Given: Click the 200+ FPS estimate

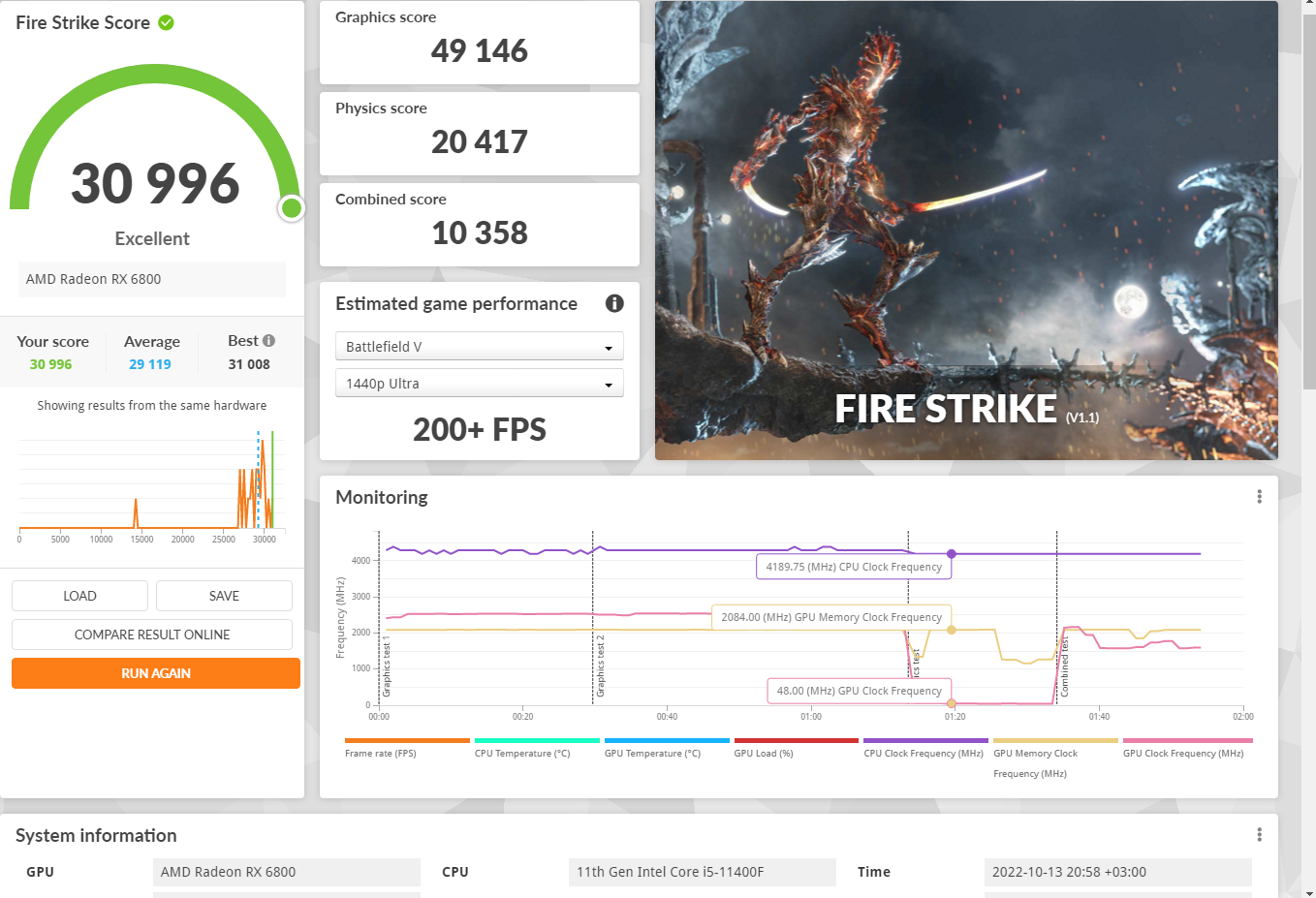Looking at the screenshot, I should (480, 429).
